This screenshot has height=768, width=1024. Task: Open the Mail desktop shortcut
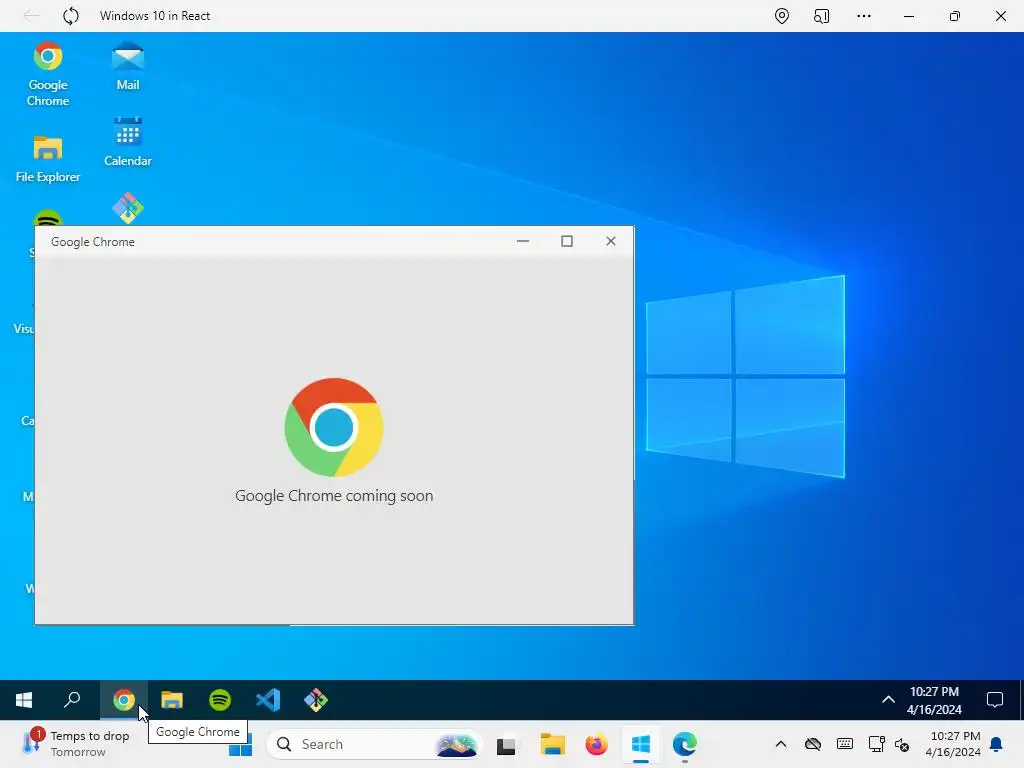tap(127, 66)
